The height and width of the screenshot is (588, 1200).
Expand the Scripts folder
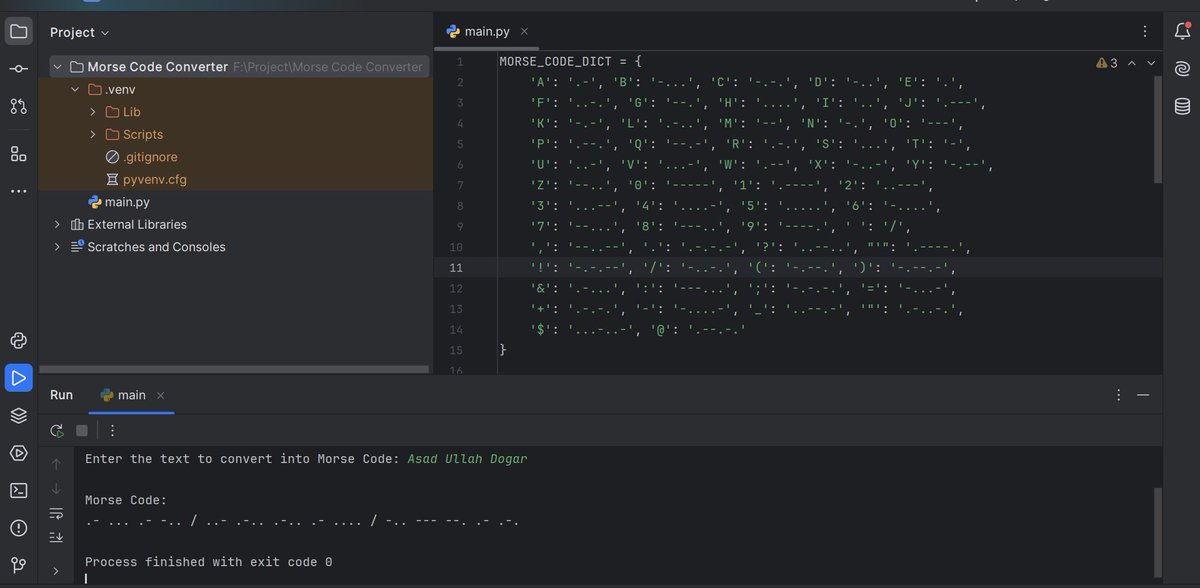93,134
